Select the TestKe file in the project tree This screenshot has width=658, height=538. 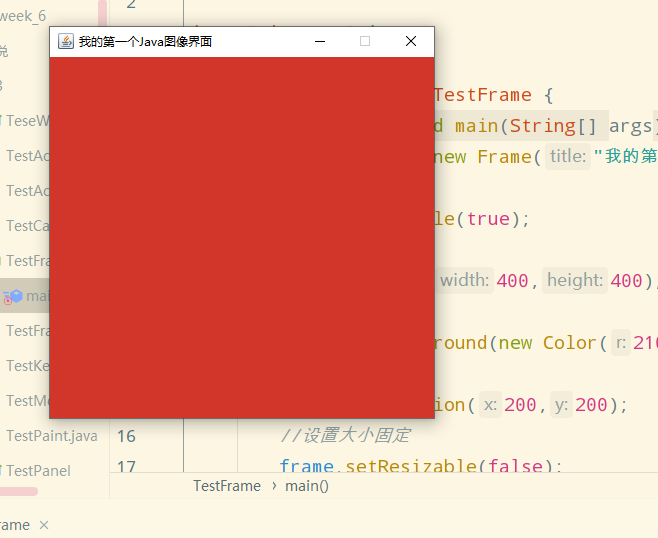[28, 366]
